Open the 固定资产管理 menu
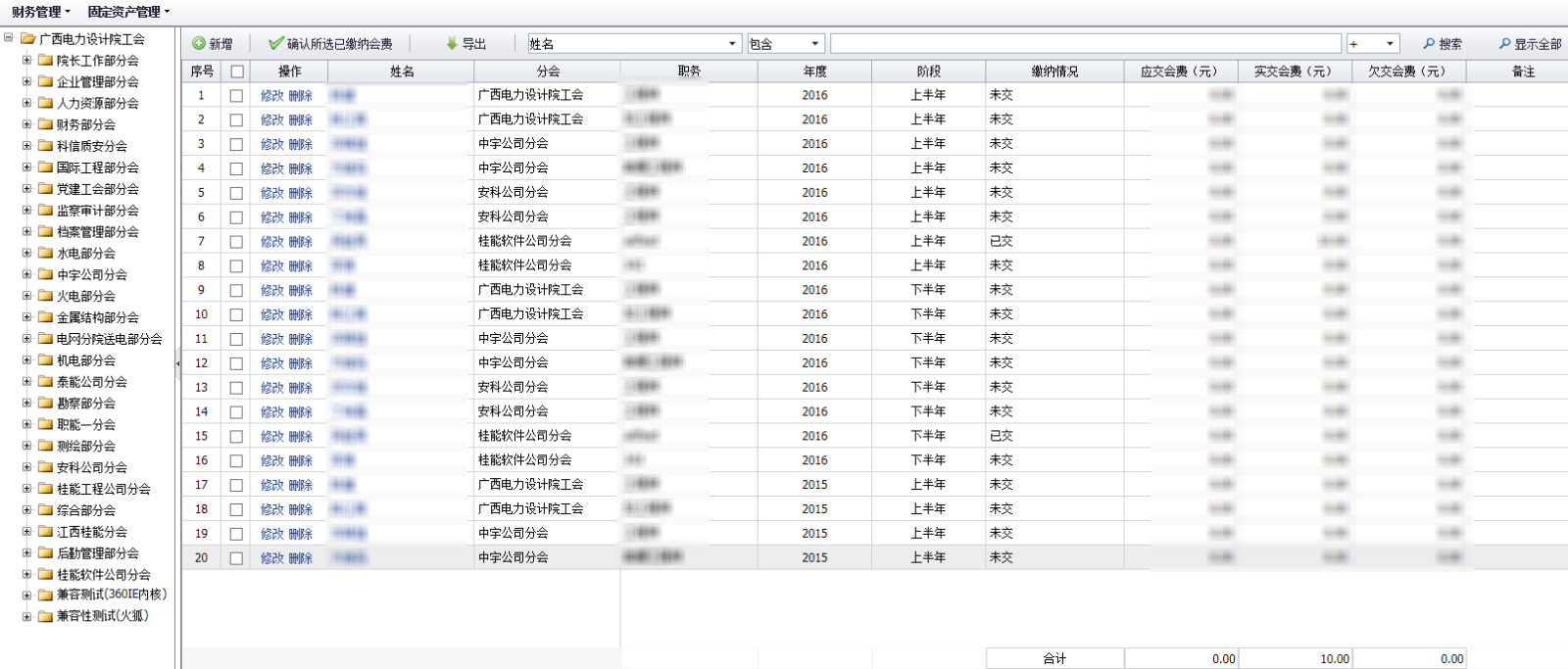 click(x=128, y=12)
